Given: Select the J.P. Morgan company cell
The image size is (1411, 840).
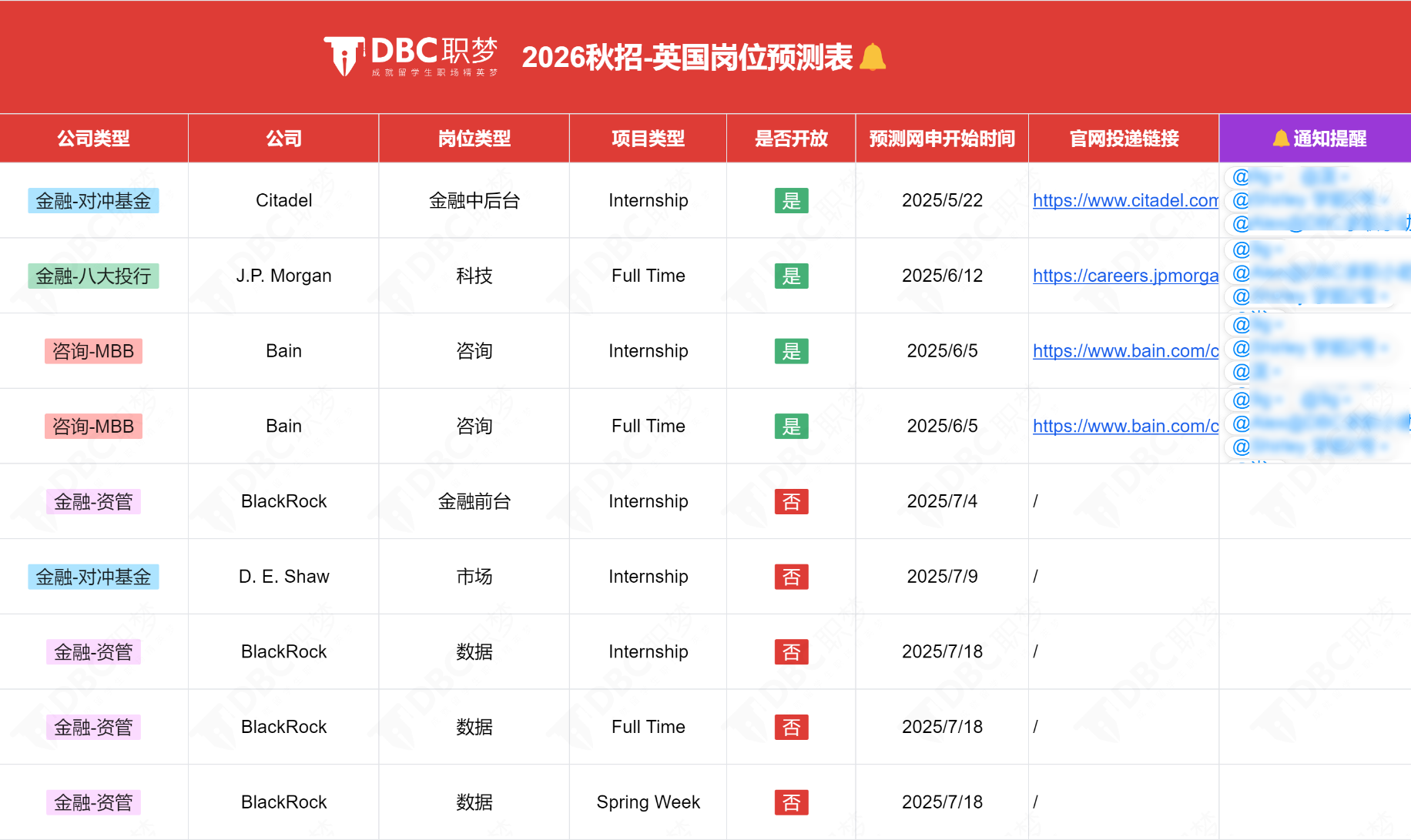Looking at the screenshot, I should click(283, 276).
